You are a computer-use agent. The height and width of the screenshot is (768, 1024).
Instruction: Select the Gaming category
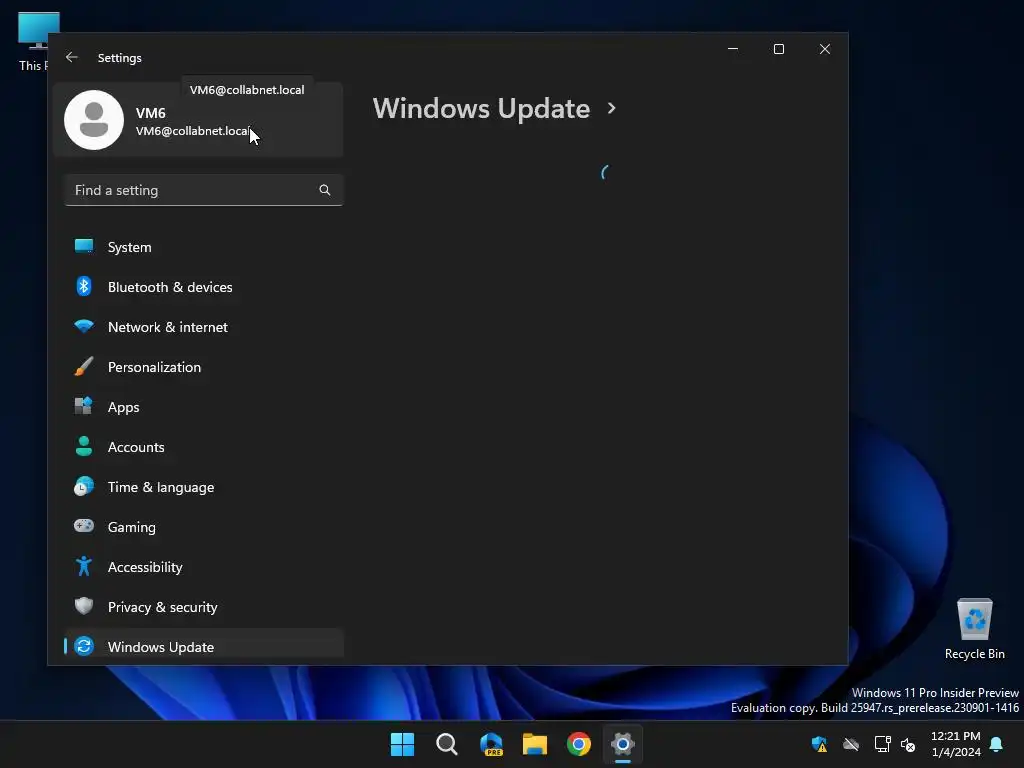tap(204, 526)
